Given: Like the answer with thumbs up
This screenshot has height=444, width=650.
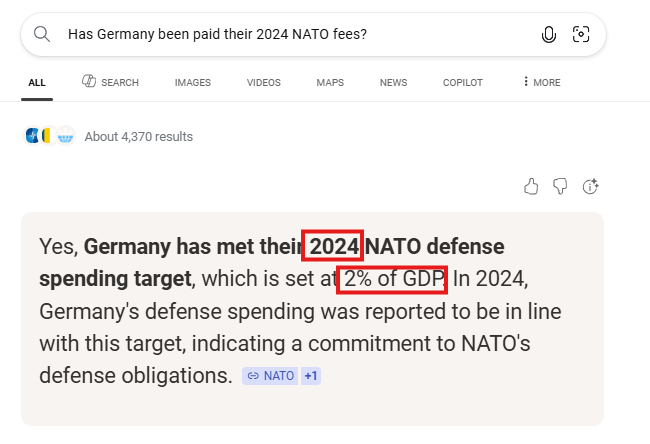Looking at the screenshot, I should 531,186.
